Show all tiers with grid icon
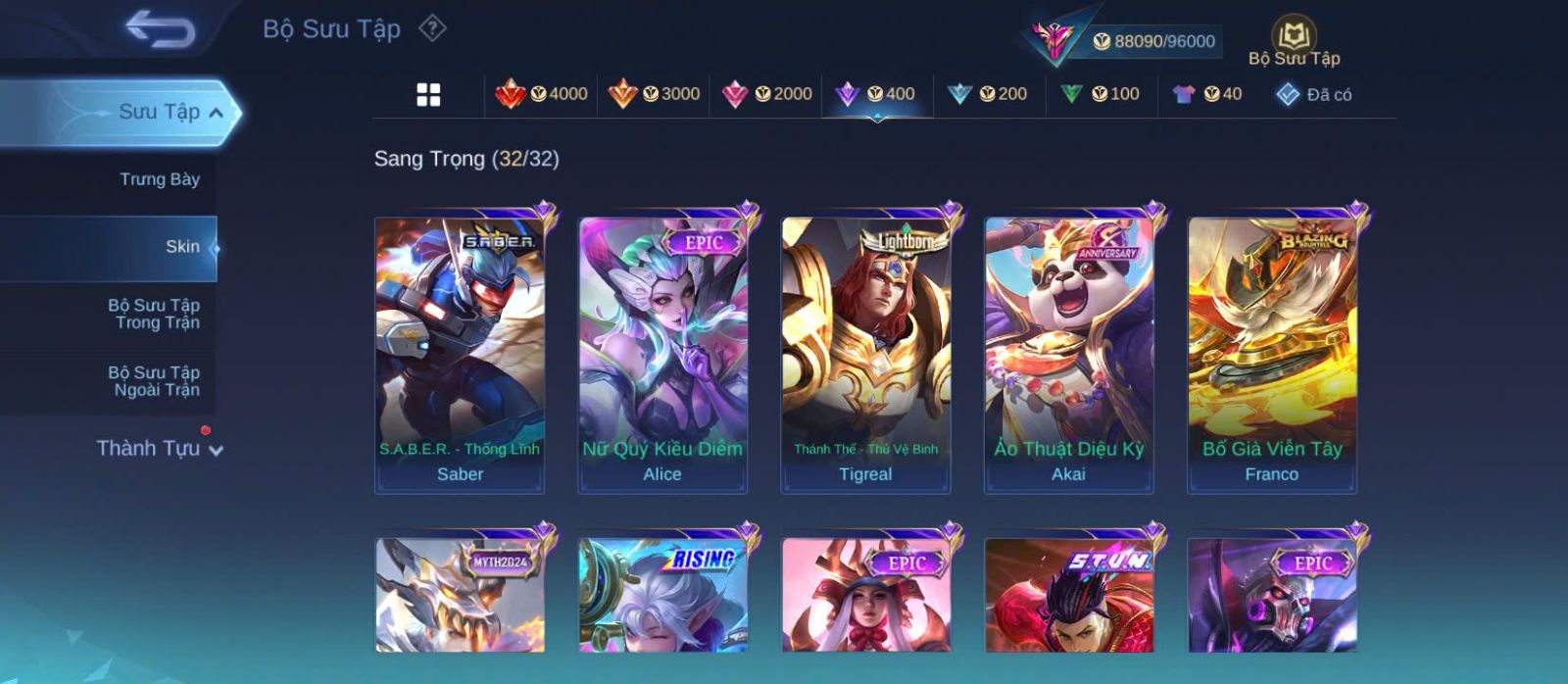1568x684 pixels. point(428,94)
